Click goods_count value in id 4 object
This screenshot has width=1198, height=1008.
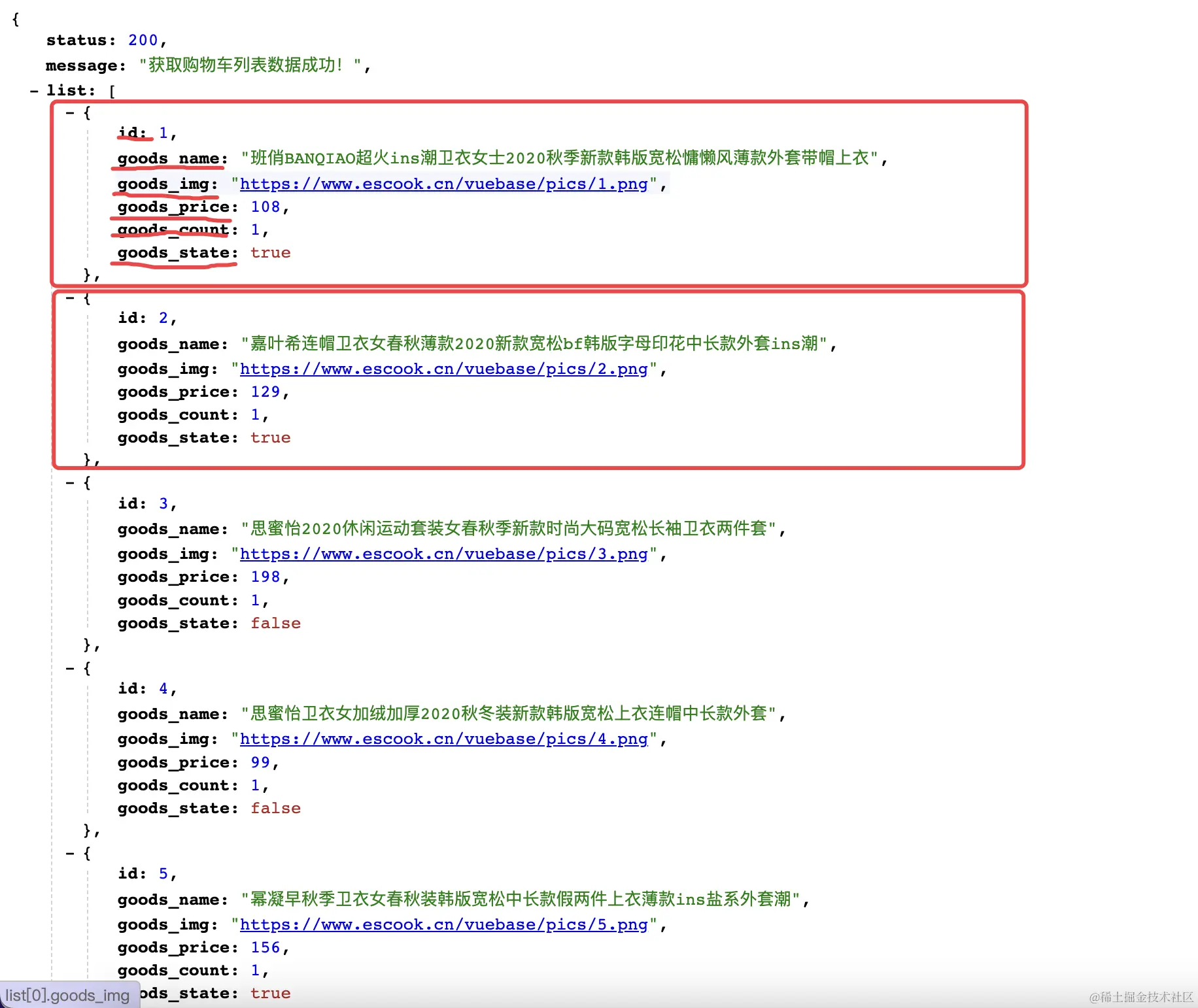pyautogui.click(x=255, y=786)
